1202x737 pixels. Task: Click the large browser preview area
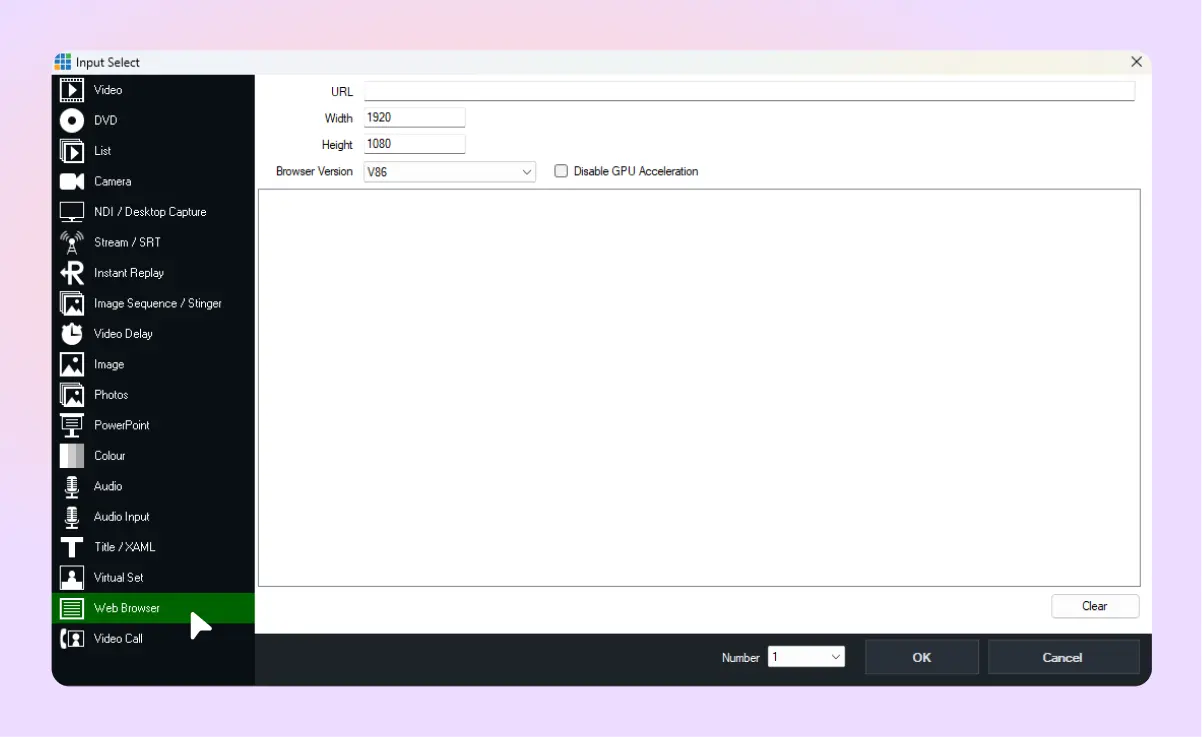699,387
